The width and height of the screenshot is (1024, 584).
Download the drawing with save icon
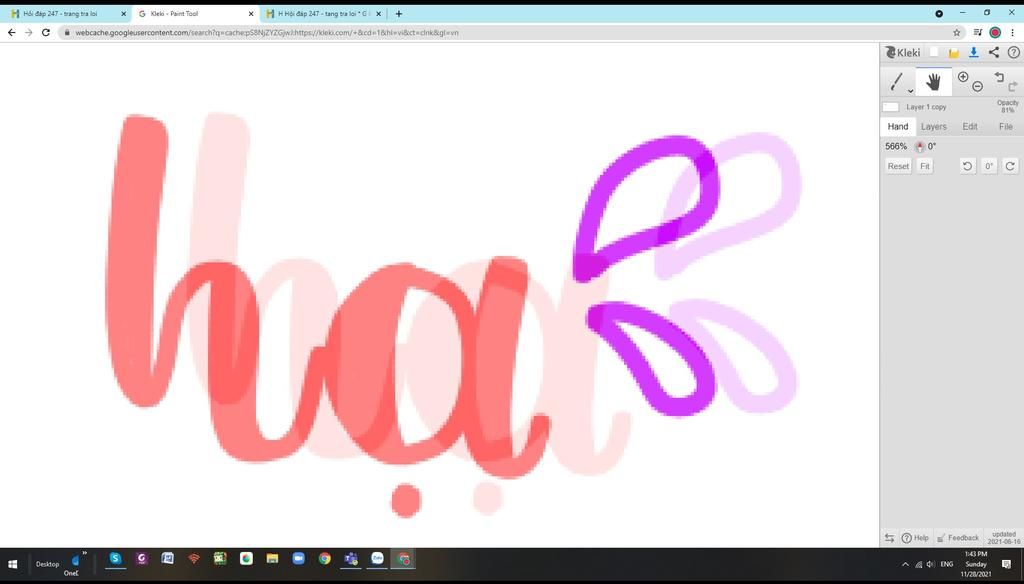coord(974,52)
